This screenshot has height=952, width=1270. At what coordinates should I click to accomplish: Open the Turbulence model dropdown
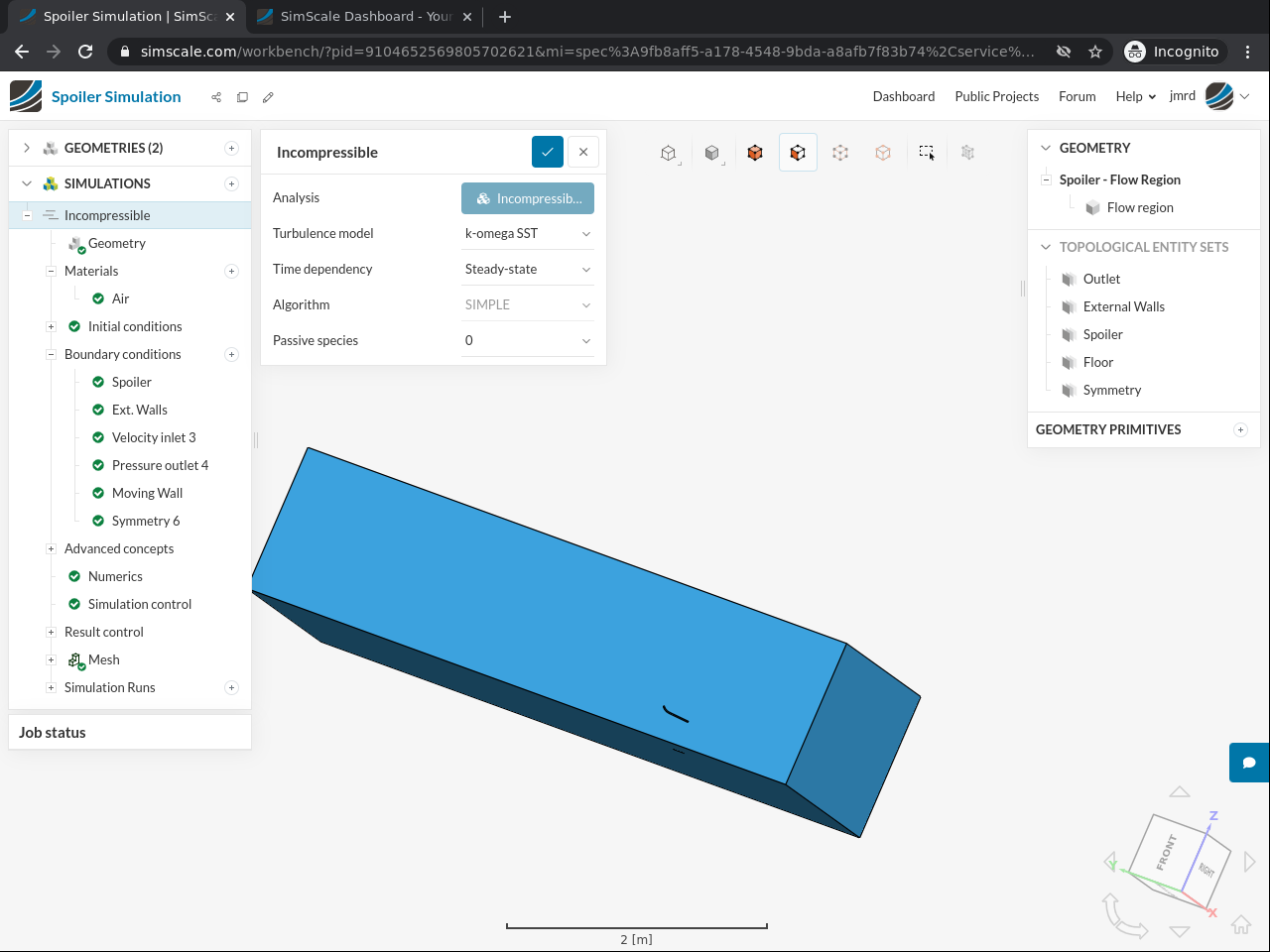(x=527, y=233)
